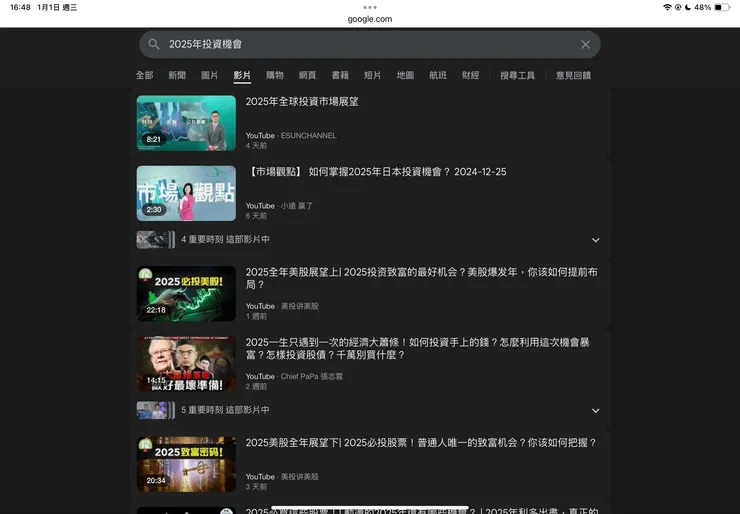The width and height of the screenshot is (740, 514).
Task: Clear the search box with X
Action: (x=585, y=44)
